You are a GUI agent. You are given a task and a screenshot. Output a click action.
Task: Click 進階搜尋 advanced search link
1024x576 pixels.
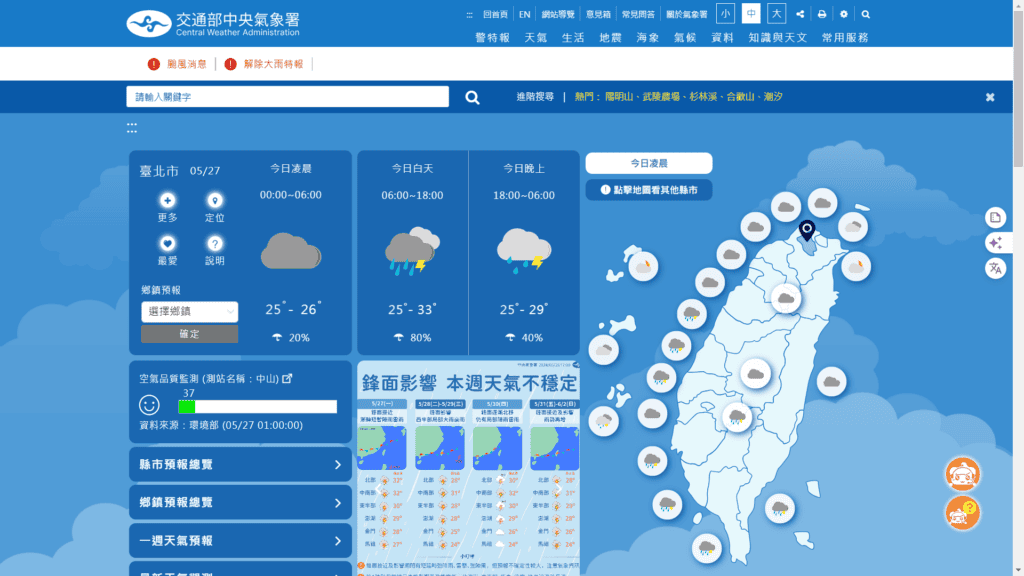535,97
